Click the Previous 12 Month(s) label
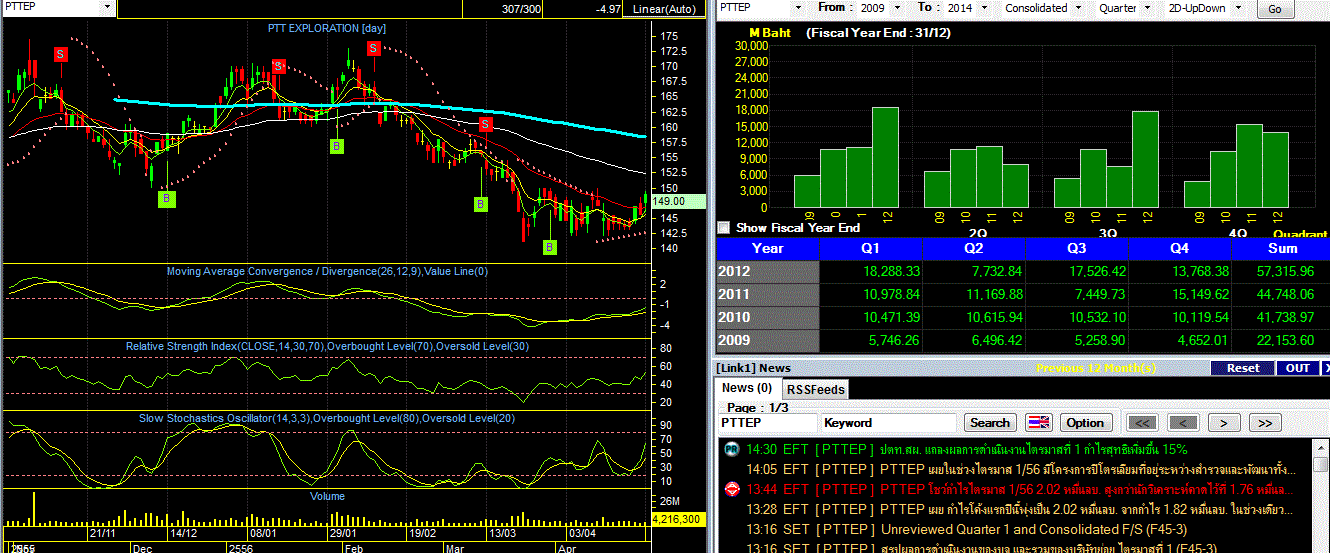Image resolution: width=1330 pixels, height=553 pixels. [1096, 368]
